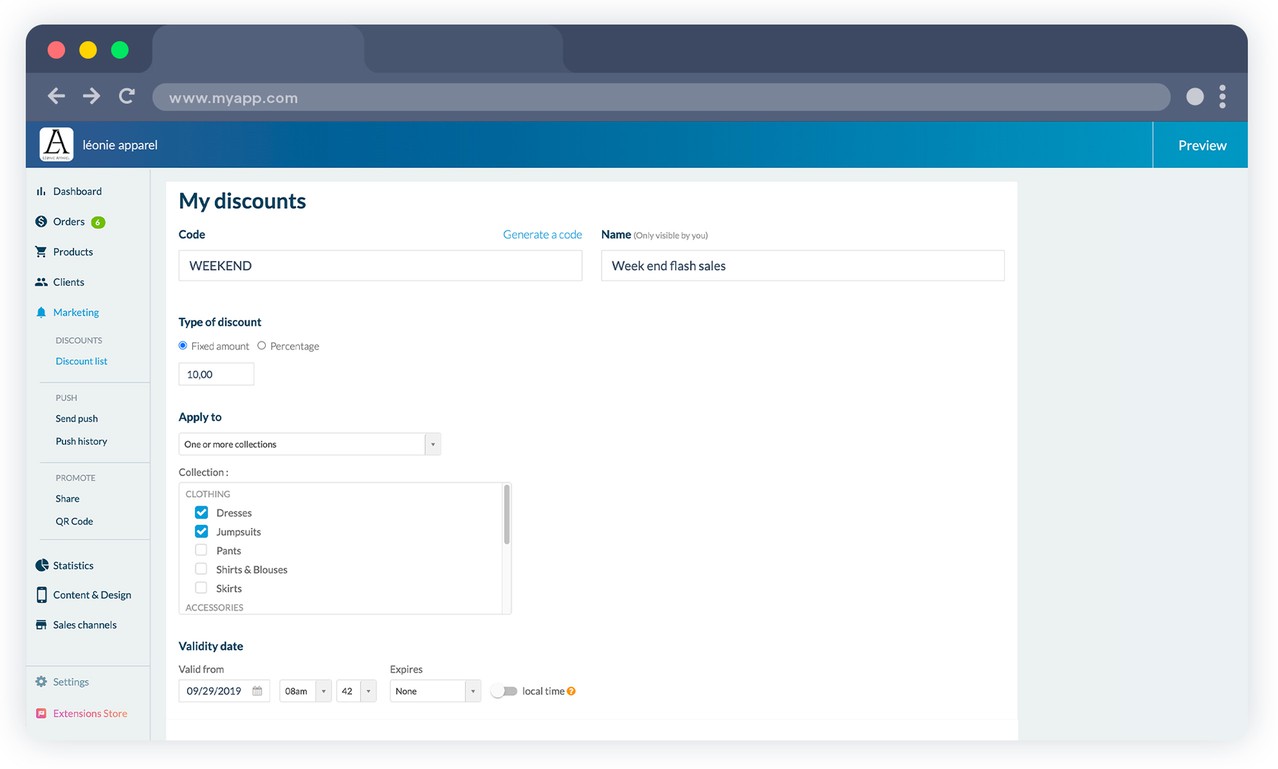Click the Sales channels store icon
The image size is (1278, 769).
click(41, 625)
